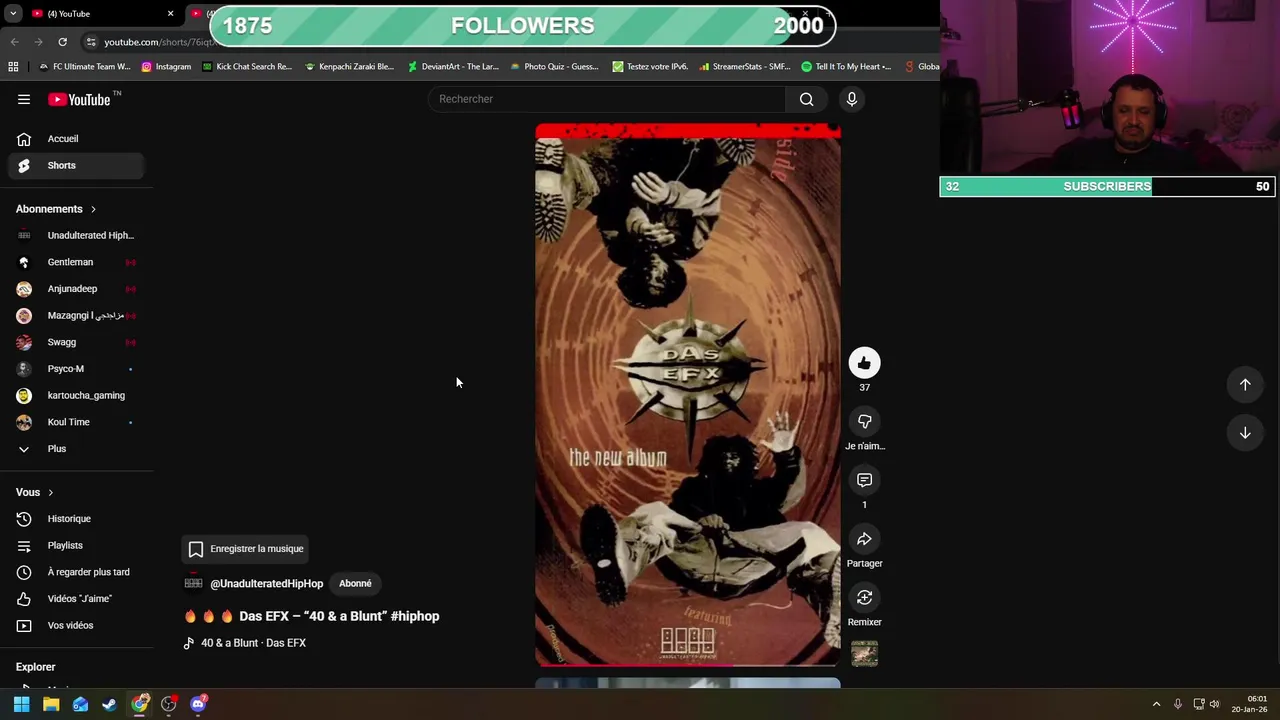Expand the Vous section

coord(35,492)
